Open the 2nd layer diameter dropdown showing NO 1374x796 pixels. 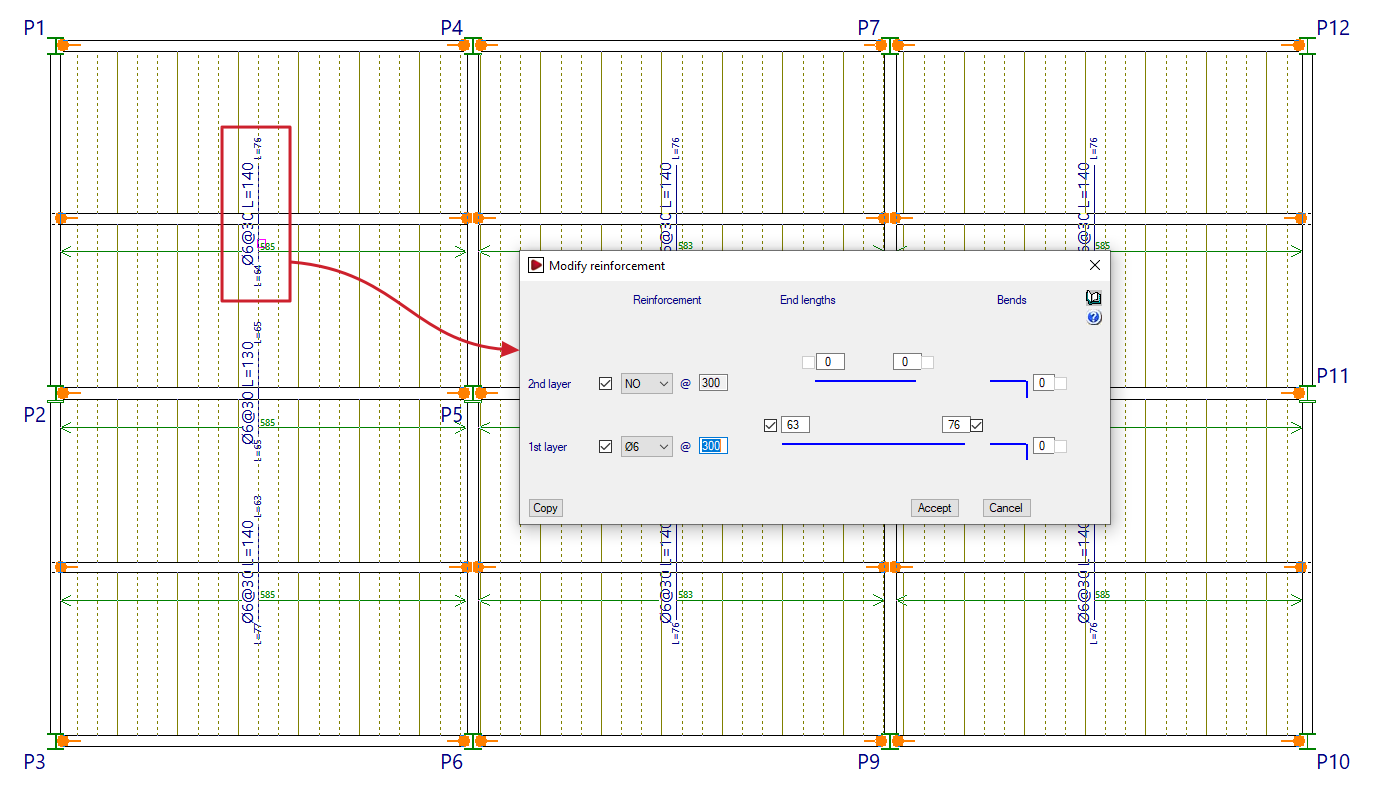647,383
